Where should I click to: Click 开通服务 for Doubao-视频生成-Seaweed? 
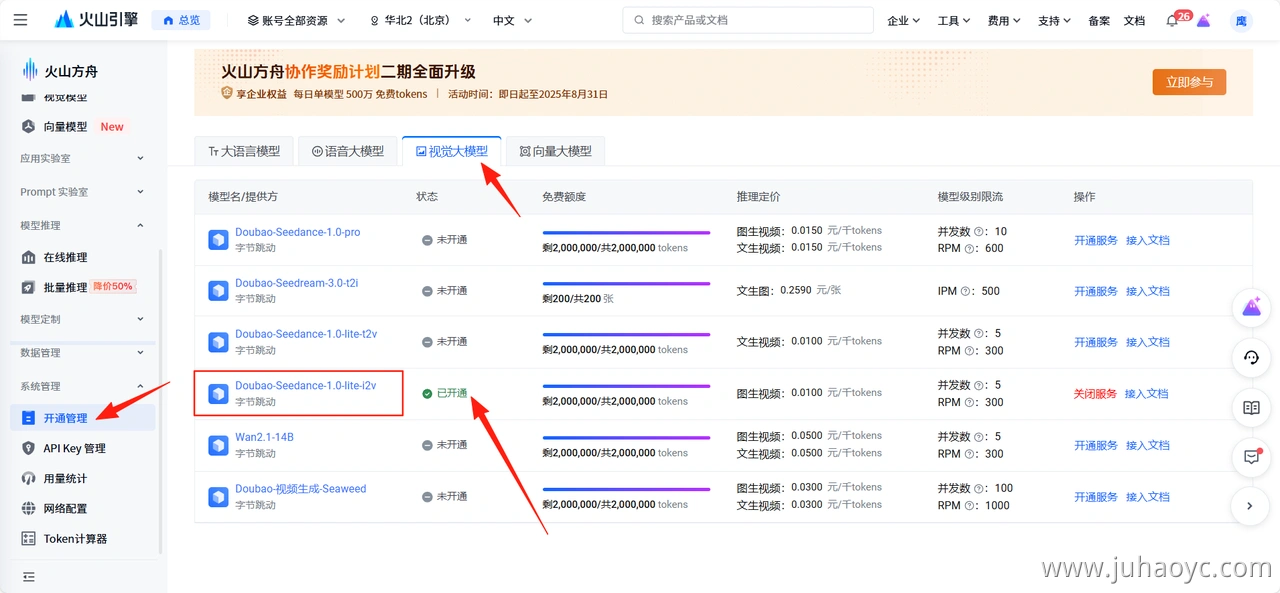tap(1096, 497)
